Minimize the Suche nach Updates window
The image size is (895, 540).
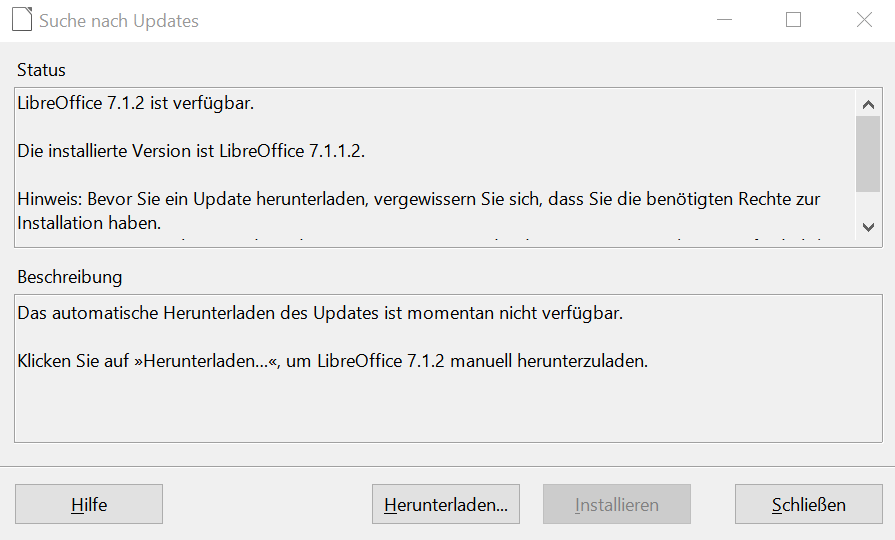coord(724,20)
